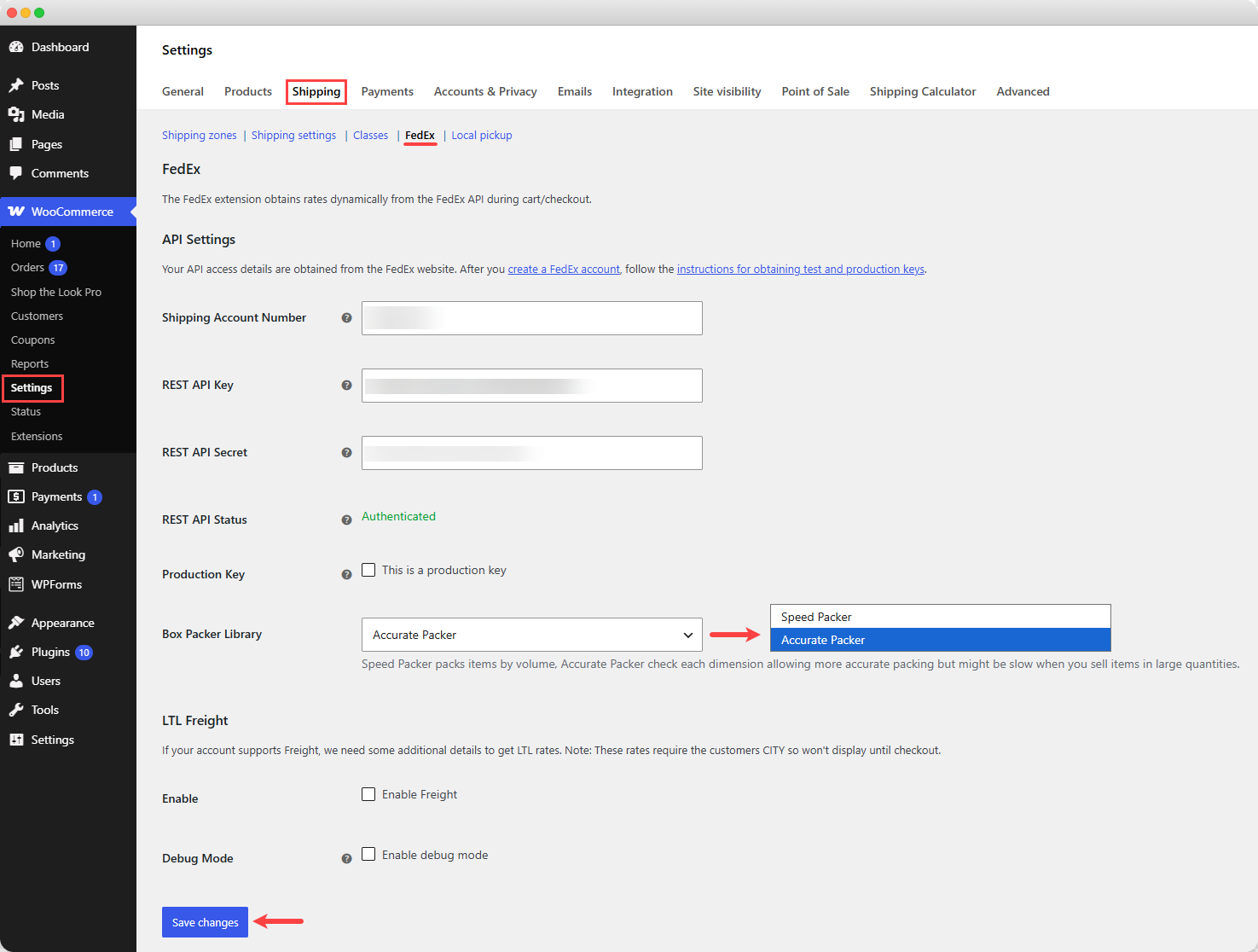
Task: Open WooCommerce Extensions page
Action: tap(37, 436)
